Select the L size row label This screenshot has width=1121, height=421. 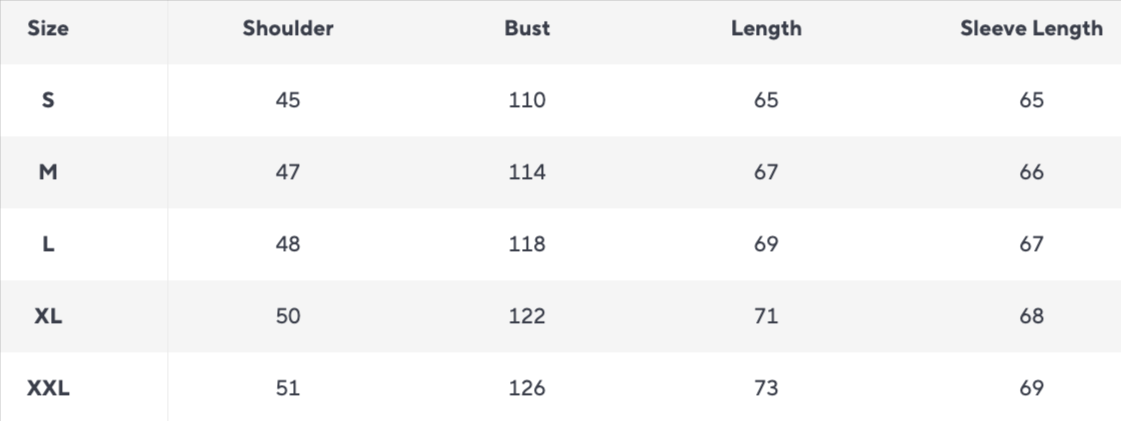[48, 244]
